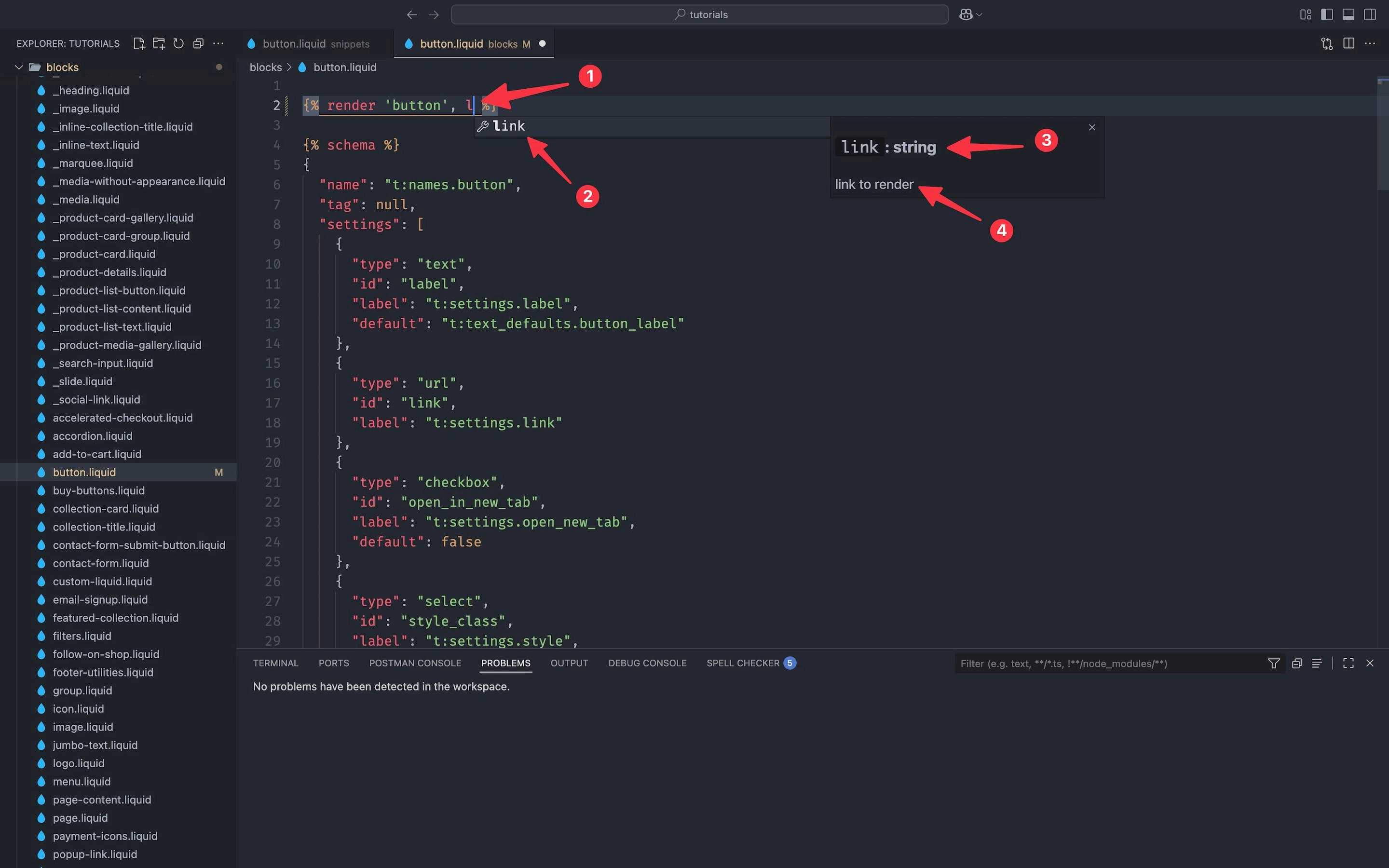Switch to the TERMINAL tab
This screenshot has width=1389, height=868.
tap(275, 663)
